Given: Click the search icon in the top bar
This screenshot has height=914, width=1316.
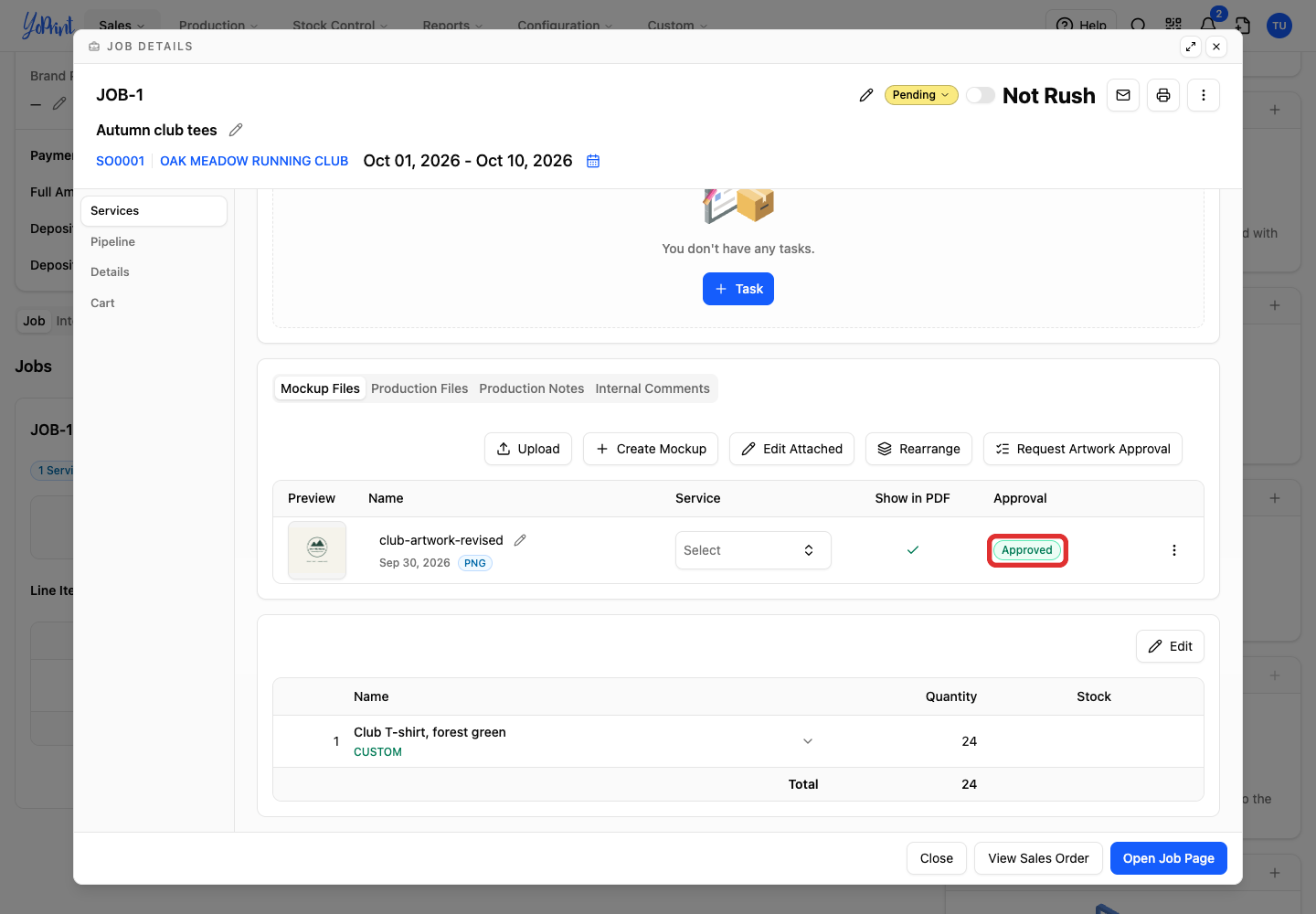Looking at the screenshot, I should click(1138, 25).
